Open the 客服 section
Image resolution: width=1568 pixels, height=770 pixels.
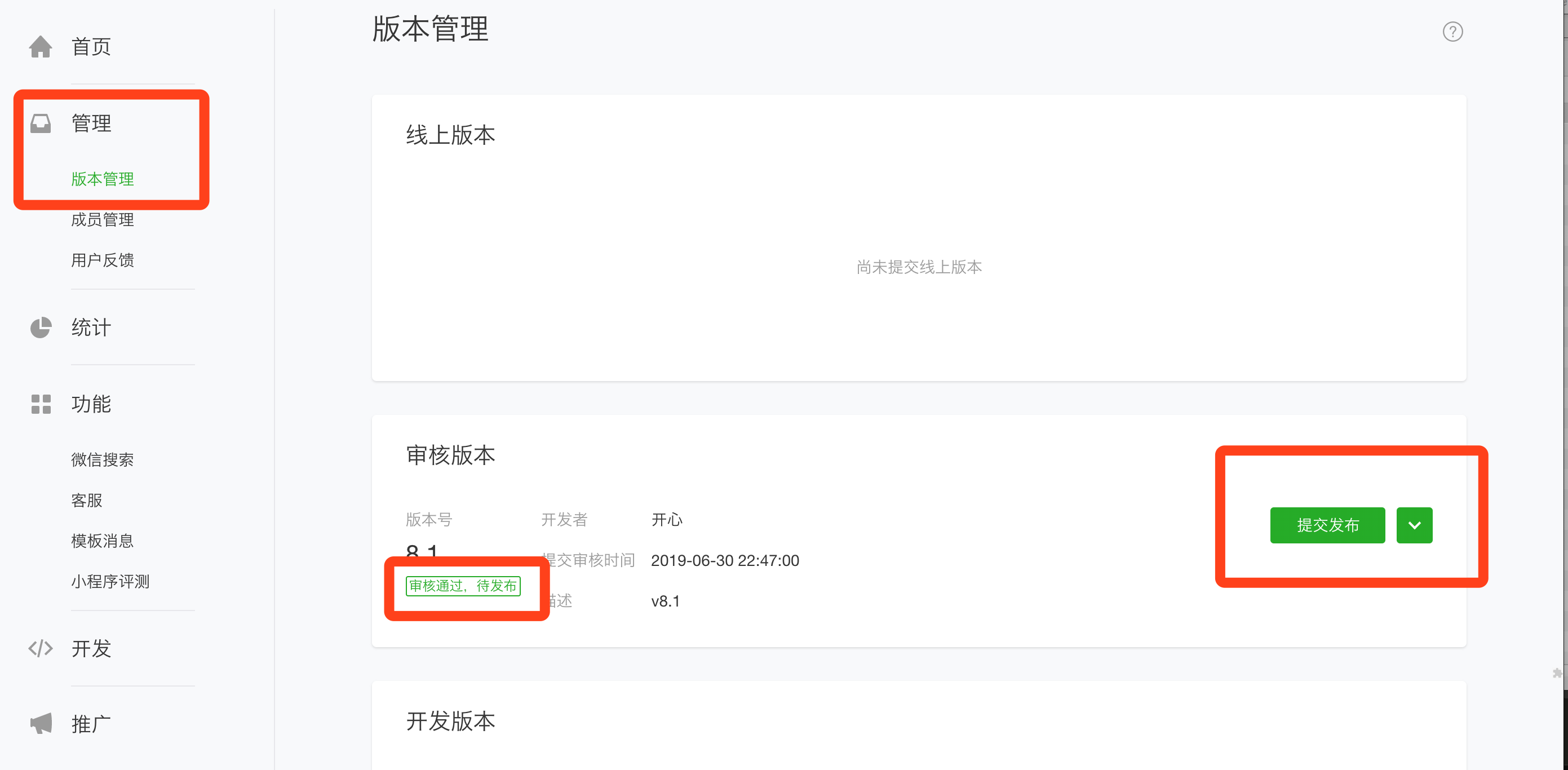pos(85,501)
